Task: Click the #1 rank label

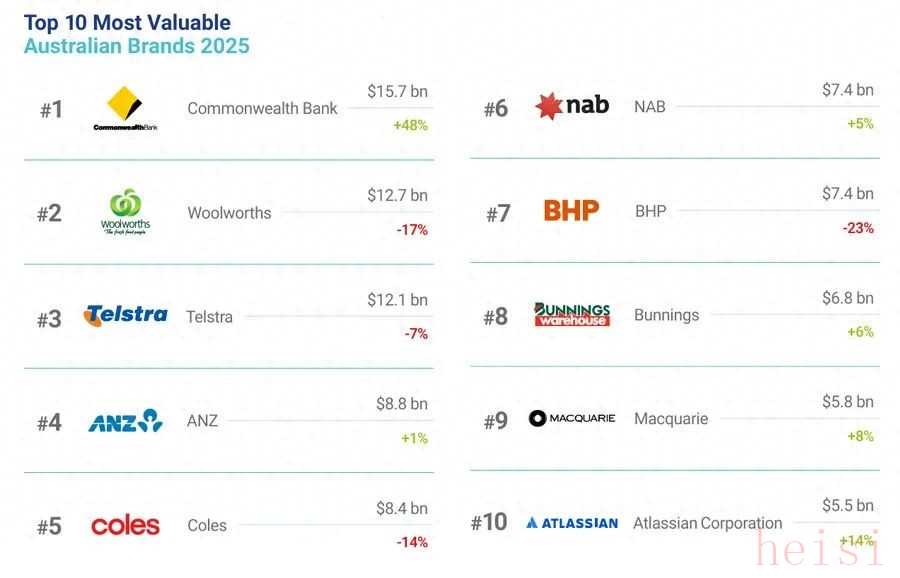Action: (x=51, y=110)
